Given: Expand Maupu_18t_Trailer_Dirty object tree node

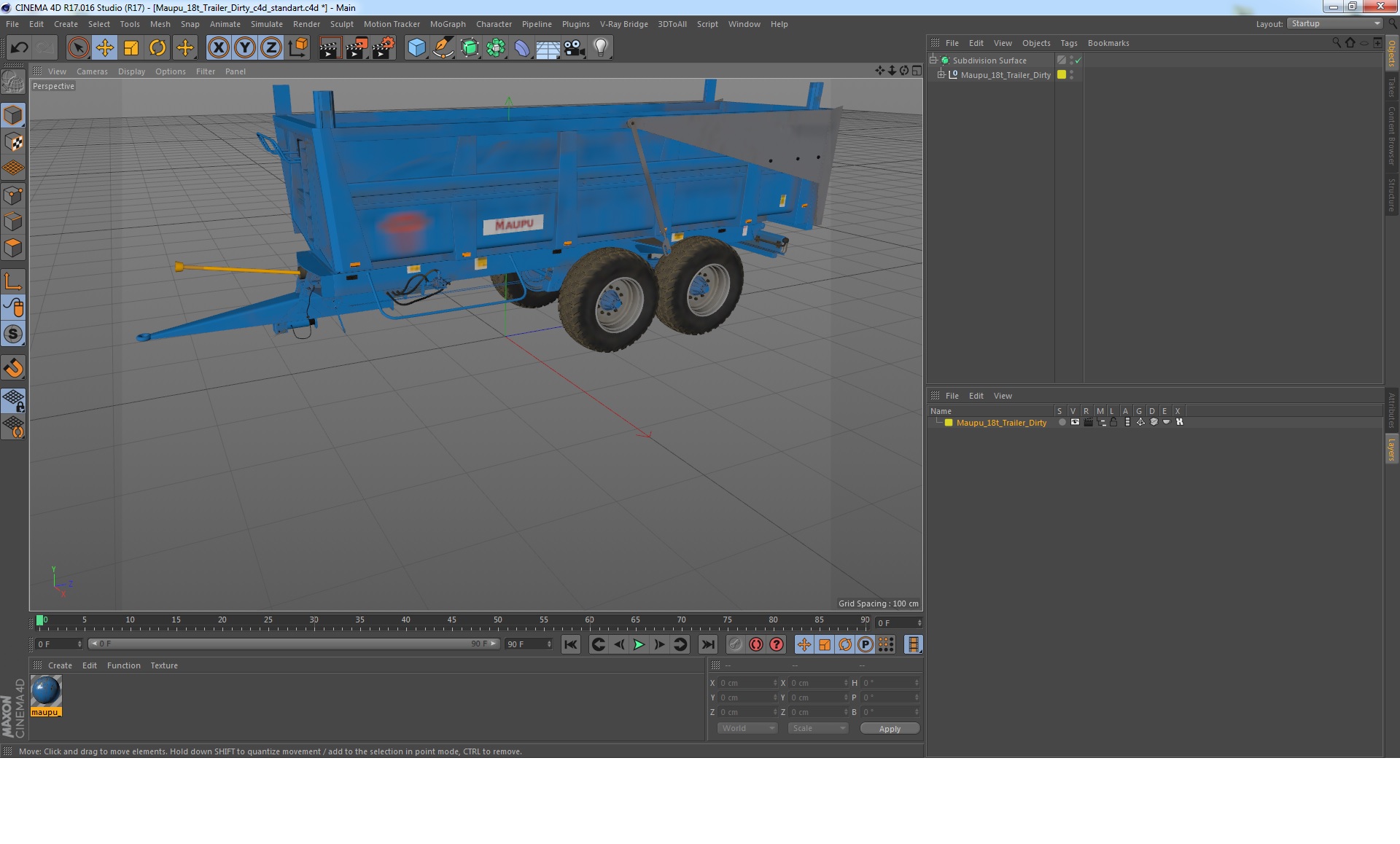Looking at the screenshot, I should tap(941, 74).
